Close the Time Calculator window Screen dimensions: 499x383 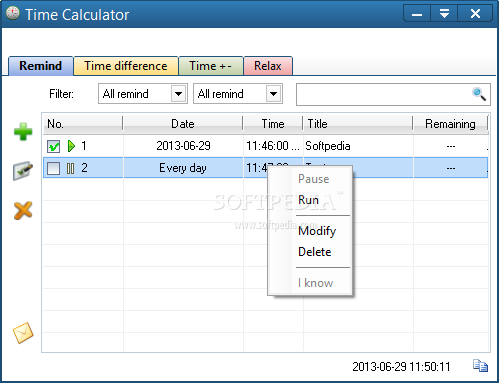point(475,14)
